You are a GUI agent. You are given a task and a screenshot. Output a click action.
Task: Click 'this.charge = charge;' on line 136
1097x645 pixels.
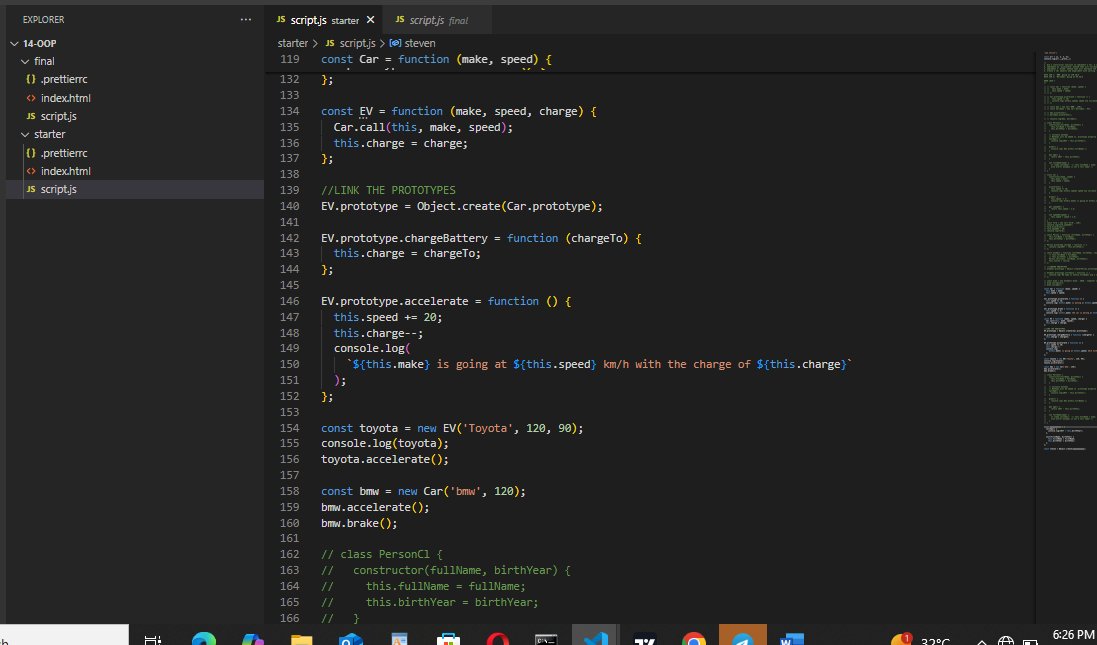[x=401, y=143]
